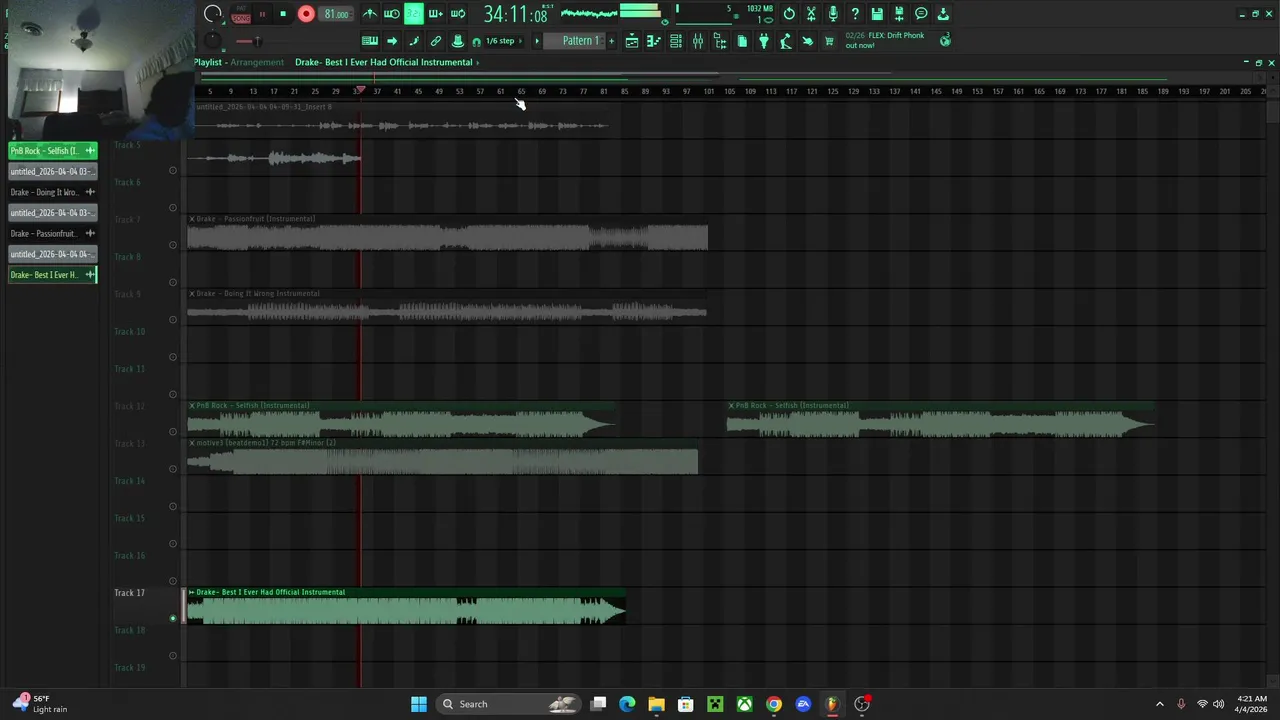Image resolution: width=1280 pixels, height=720 pixels.
Task: Click the floppy disk Save icon
Action: pyautogui.click(x=877, y=14)
